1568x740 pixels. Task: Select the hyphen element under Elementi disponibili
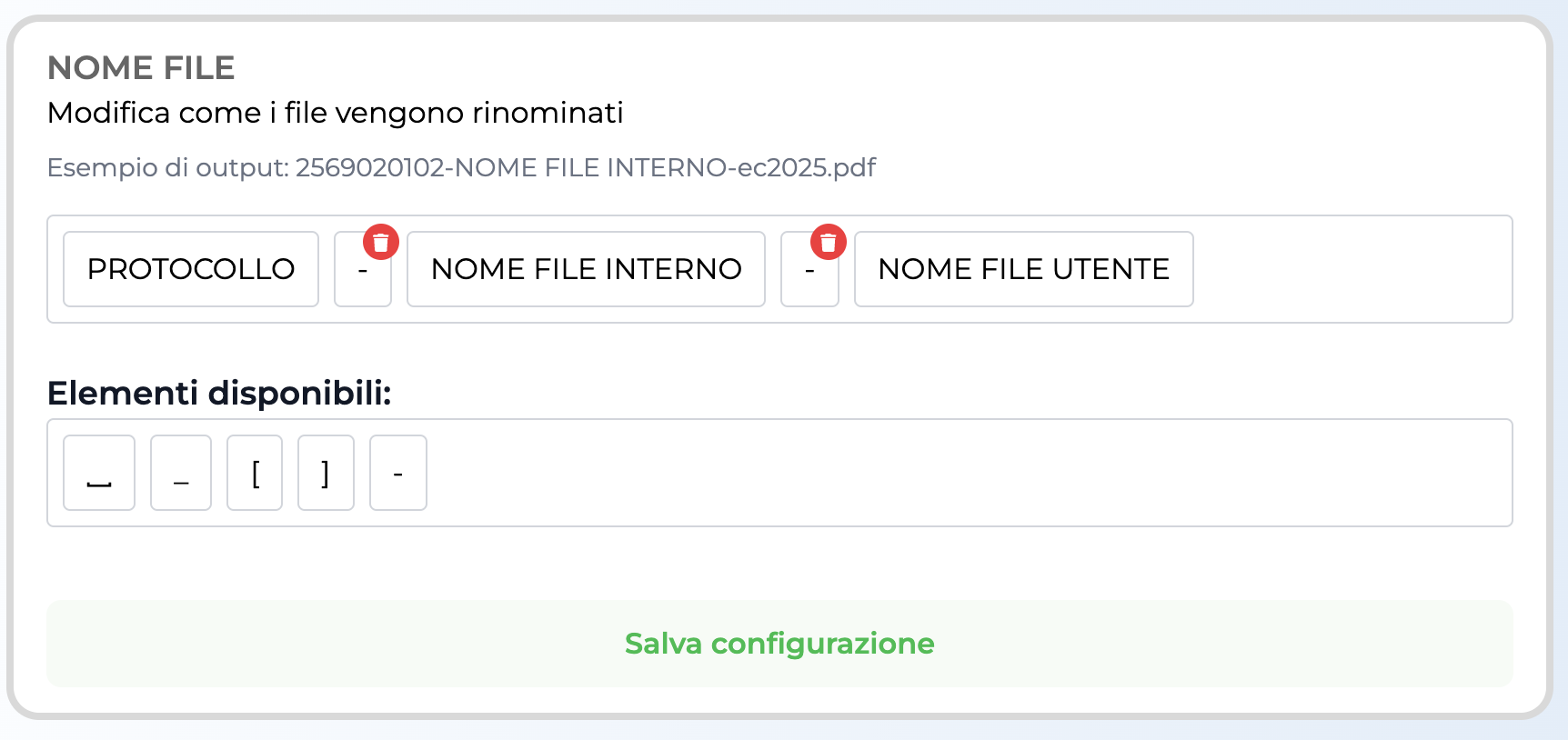click(x=397, y=473)
